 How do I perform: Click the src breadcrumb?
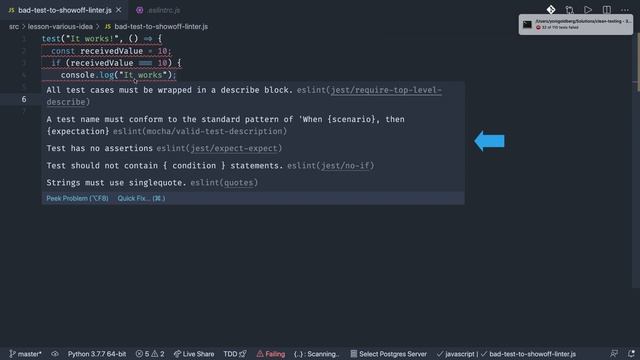point(14,27)
